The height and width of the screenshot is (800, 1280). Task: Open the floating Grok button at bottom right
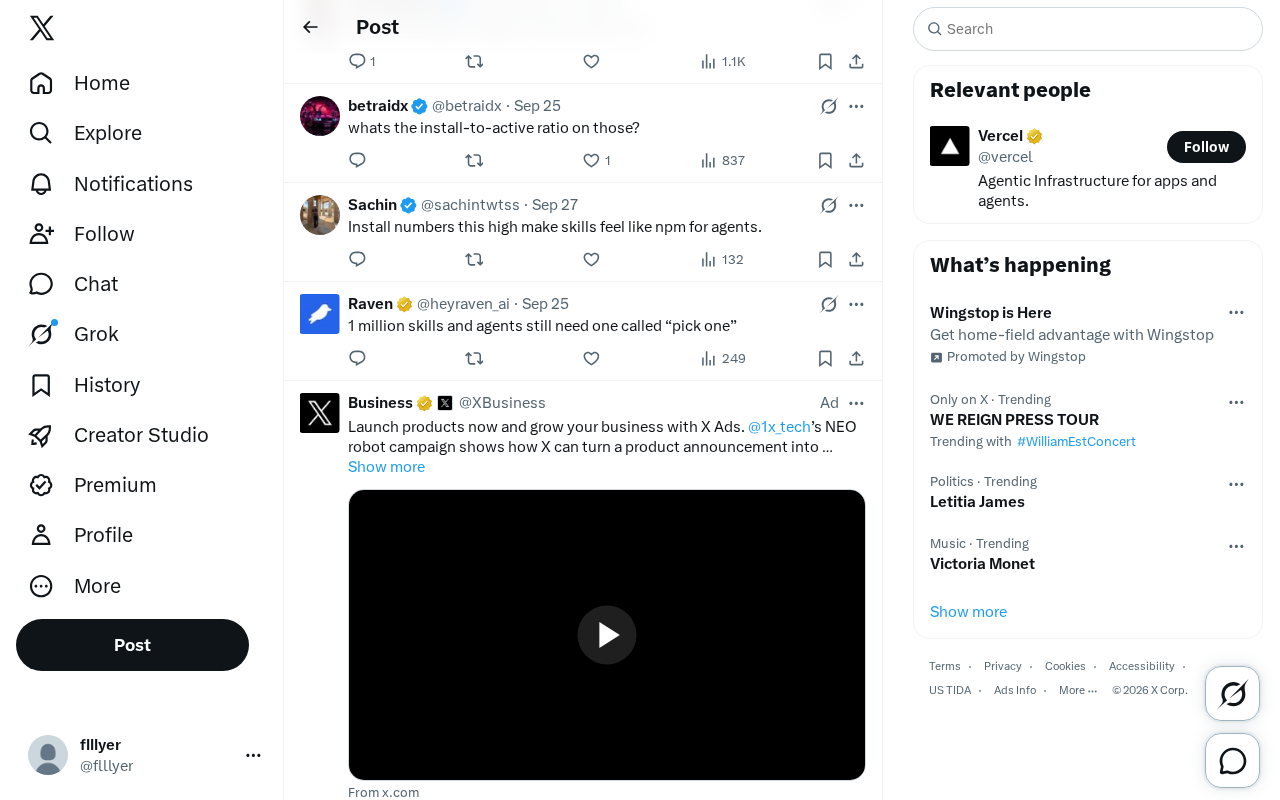click(x=1232, y=693)
